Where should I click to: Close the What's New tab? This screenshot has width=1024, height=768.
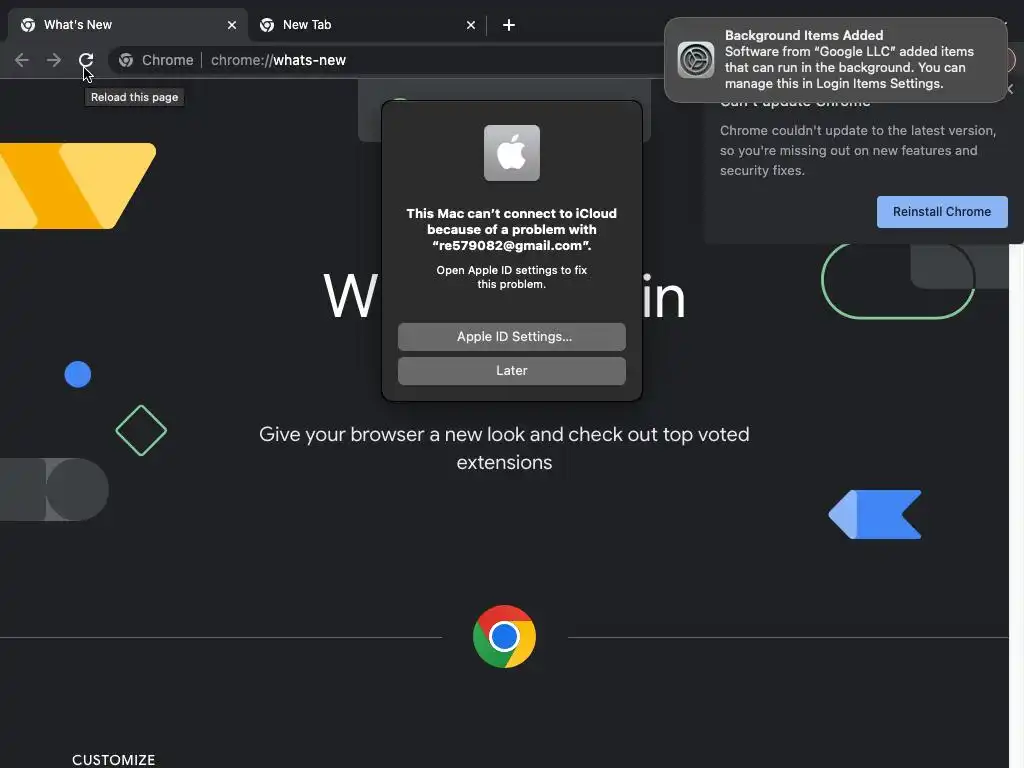(232, 25)
